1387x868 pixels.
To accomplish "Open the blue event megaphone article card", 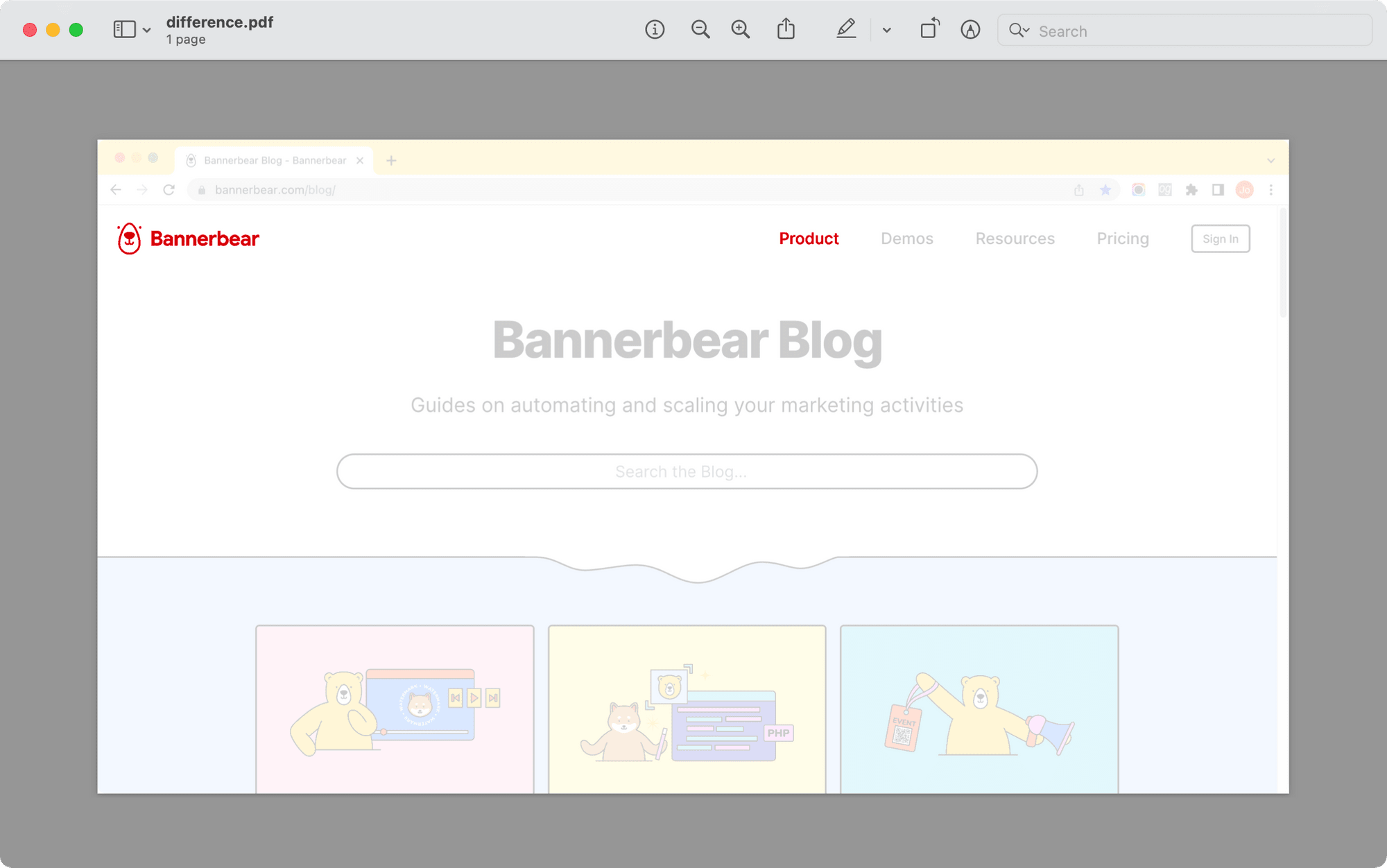I will [x=979, y=709].
